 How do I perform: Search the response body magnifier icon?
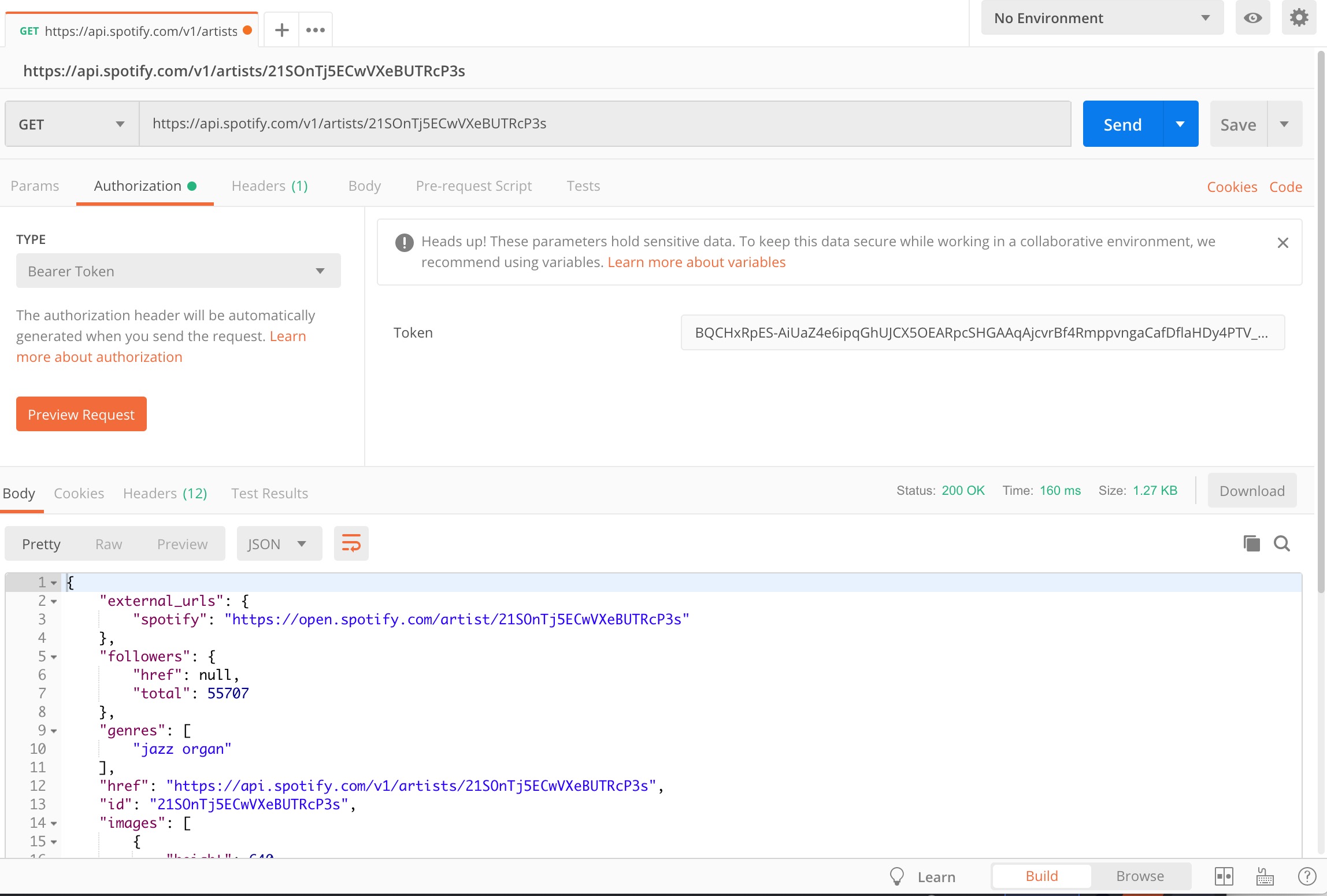pyautogui.click(x=1282, y=543)
